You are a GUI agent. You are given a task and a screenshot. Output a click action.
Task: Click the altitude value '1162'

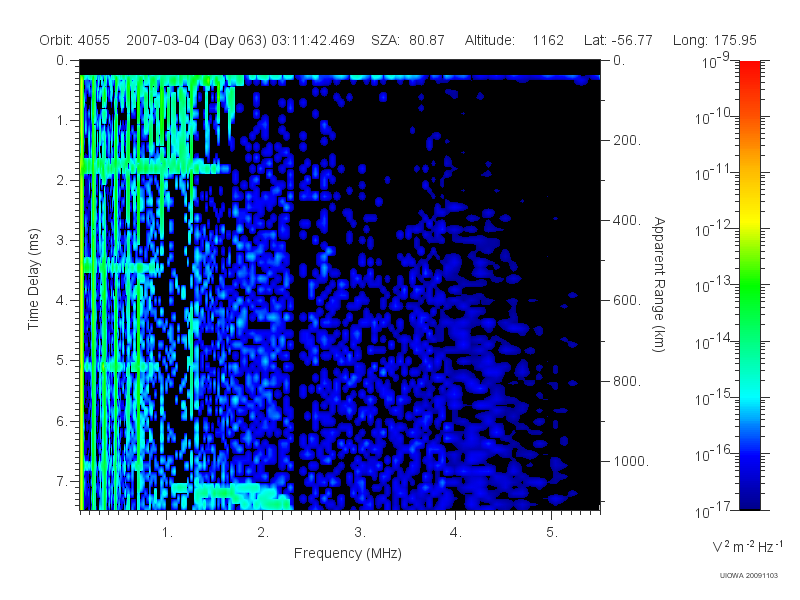[548, 40]
